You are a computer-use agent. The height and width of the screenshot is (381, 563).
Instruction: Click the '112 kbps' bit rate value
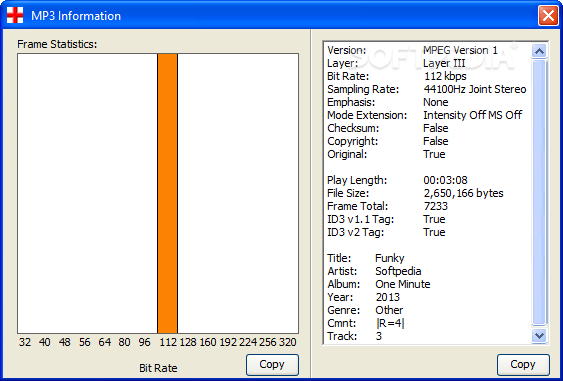445,76
